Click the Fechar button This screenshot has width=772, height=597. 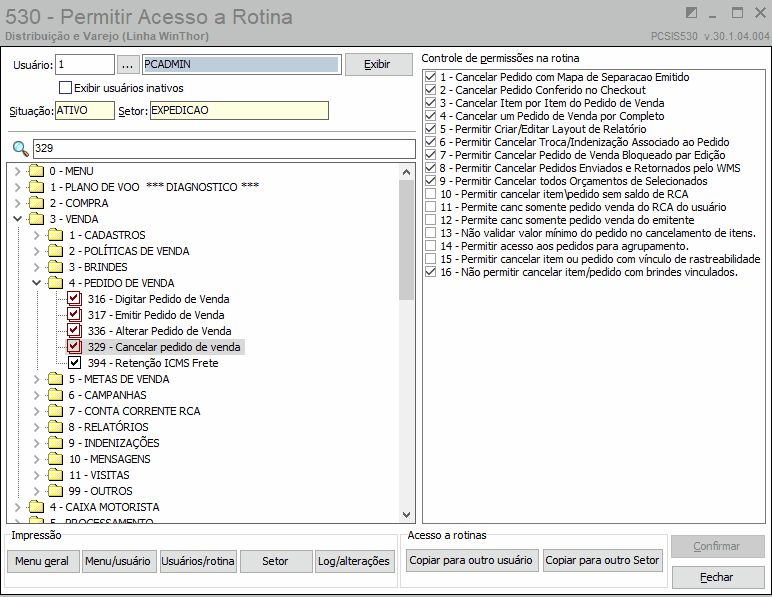pos(717,577)
